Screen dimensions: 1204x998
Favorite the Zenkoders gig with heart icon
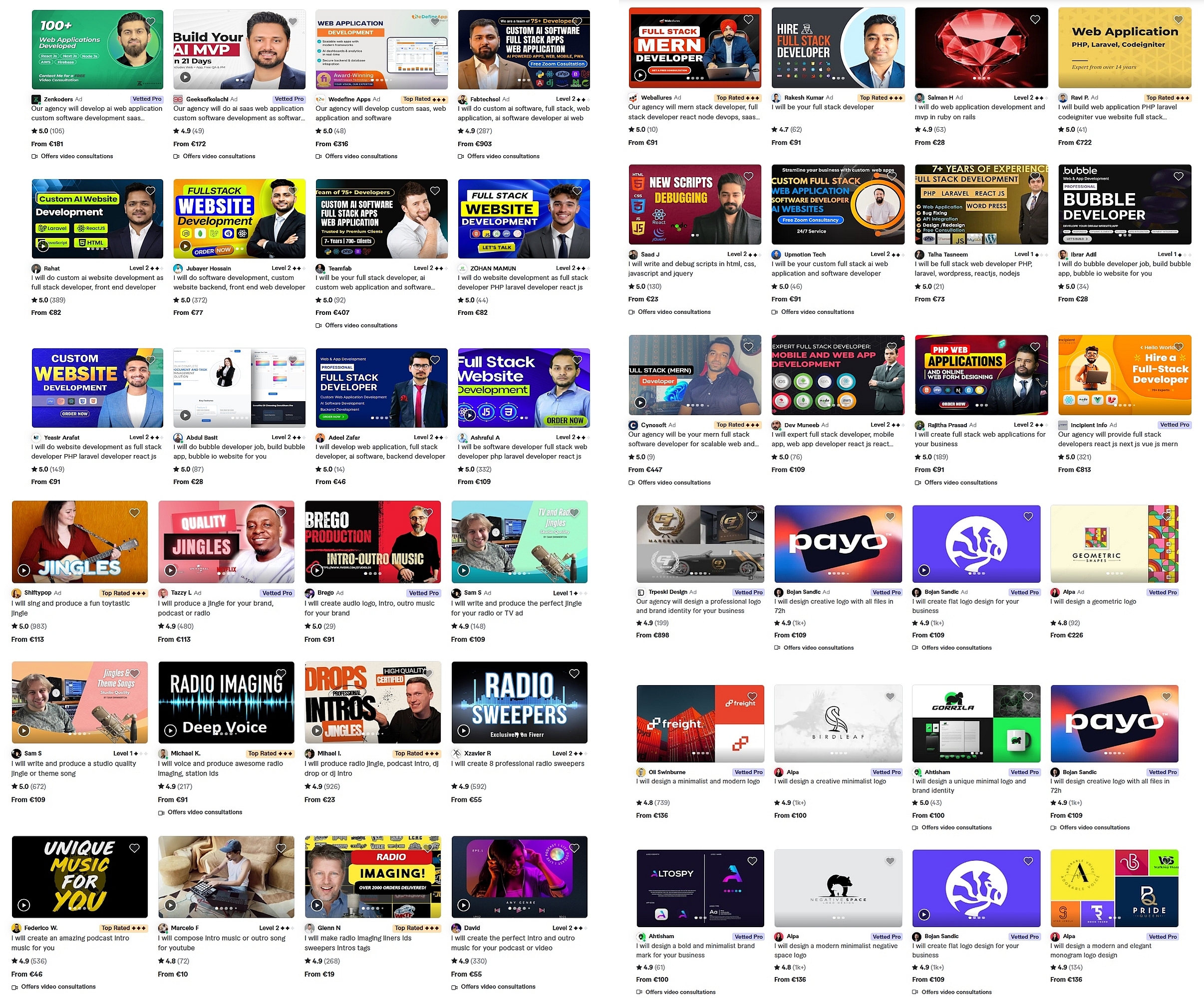tap(150, 22)
